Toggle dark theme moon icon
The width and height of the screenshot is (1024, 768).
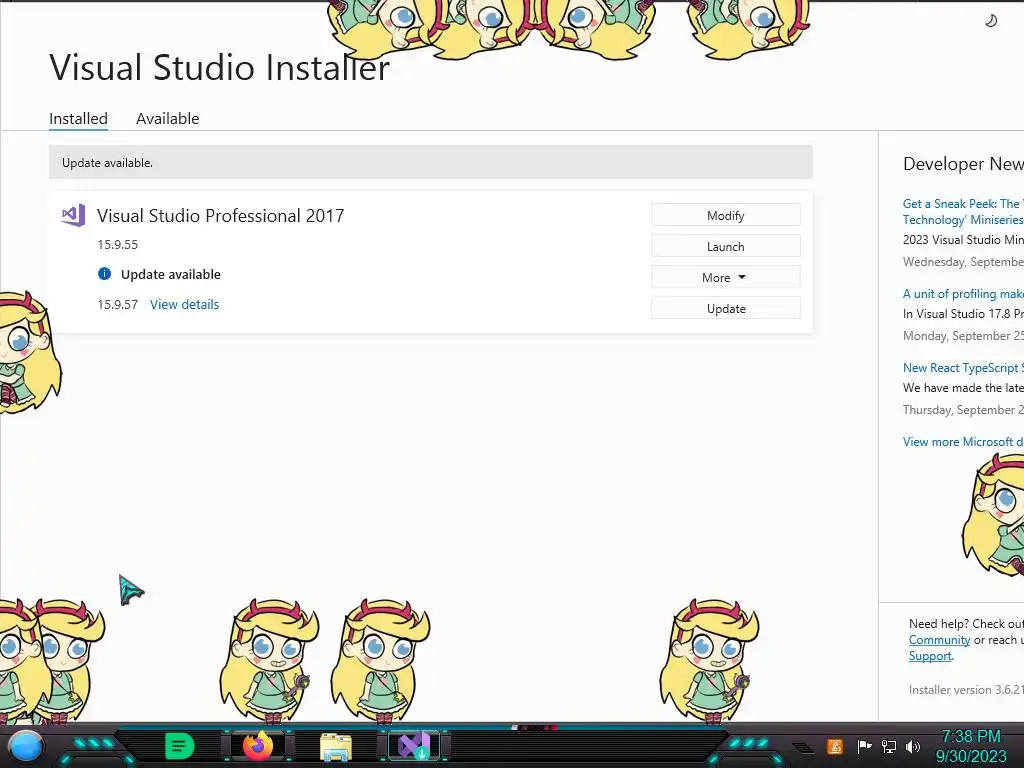991,21
